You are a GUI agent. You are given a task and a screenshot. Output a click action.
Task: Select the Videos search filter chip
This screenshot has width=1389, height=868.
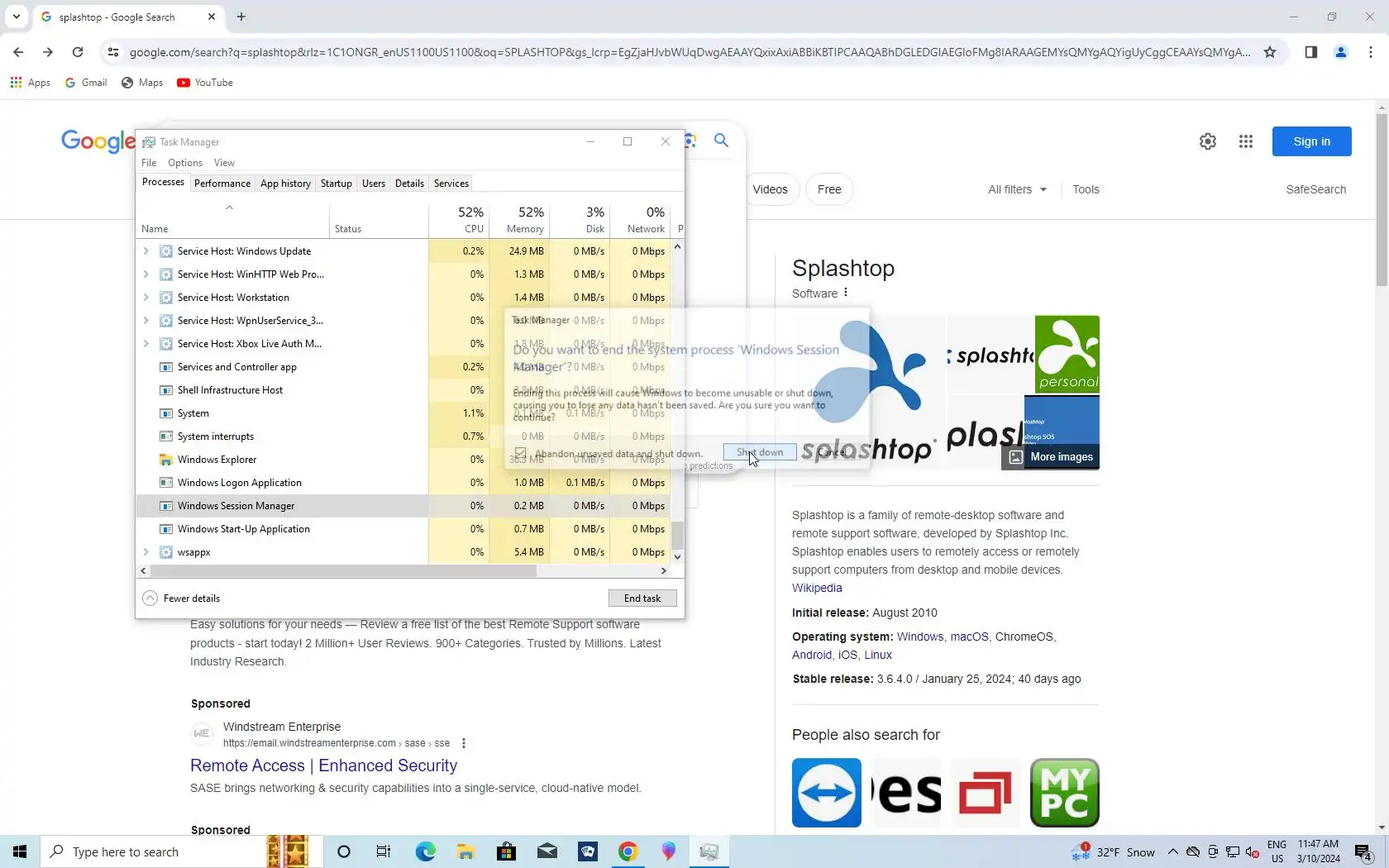pos(771,189)
